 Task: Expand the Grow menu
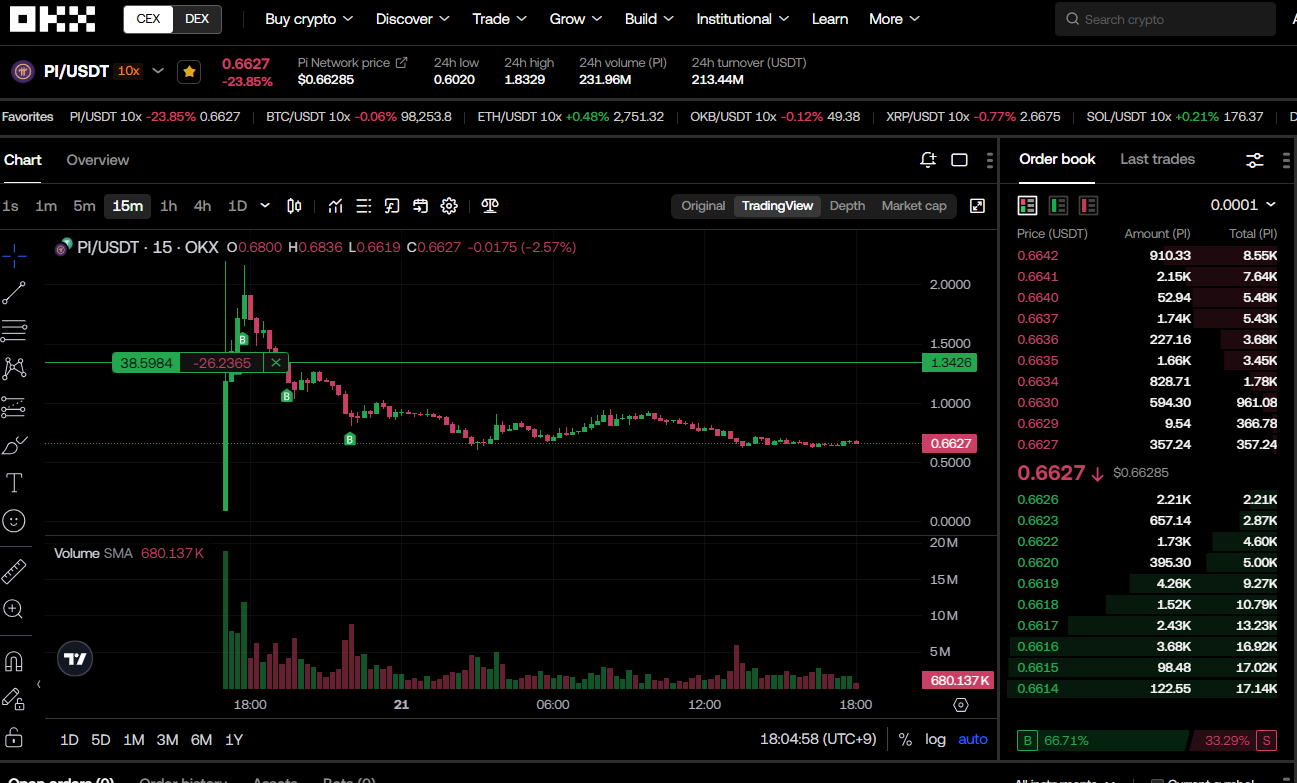[576, 19]
